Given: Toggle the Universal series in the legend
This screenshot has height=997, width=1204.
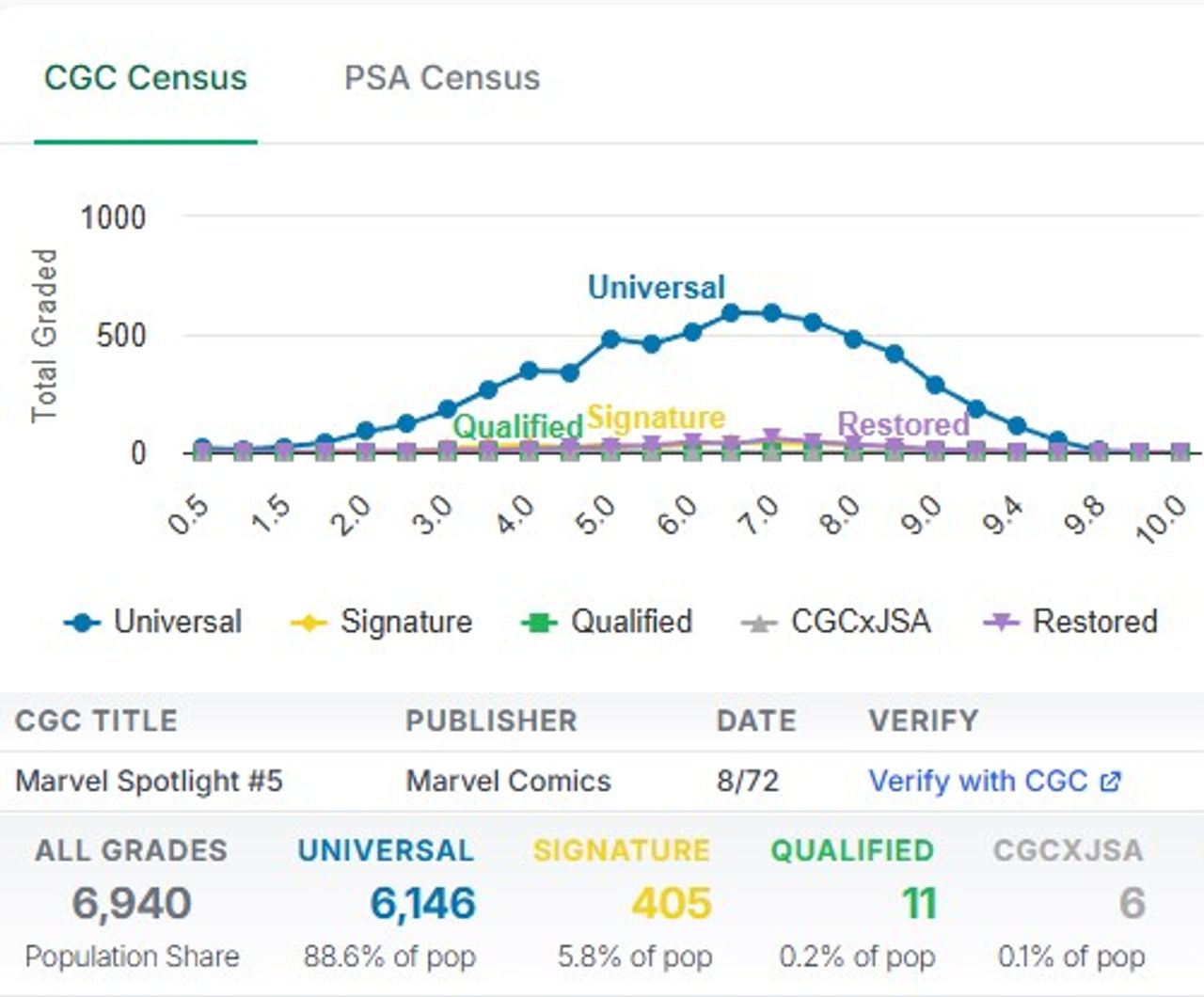Looking at the screenshot, I should 177,622.
